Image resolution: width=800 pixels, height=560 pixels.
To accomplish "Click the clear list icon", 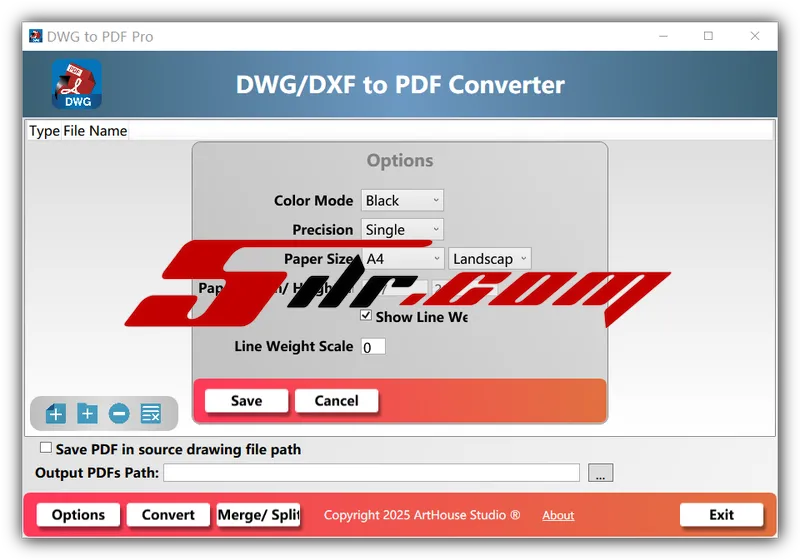I will click(151, 413).
